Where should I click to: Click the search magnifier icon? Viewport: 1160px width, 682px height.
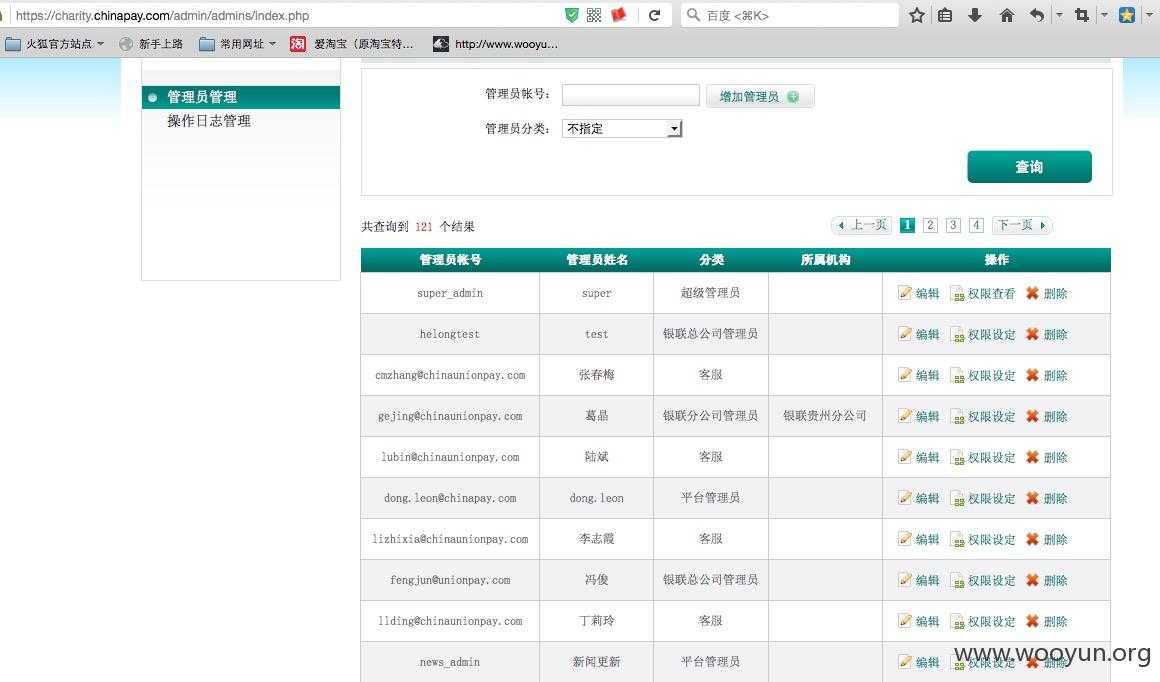coord(693,15)
